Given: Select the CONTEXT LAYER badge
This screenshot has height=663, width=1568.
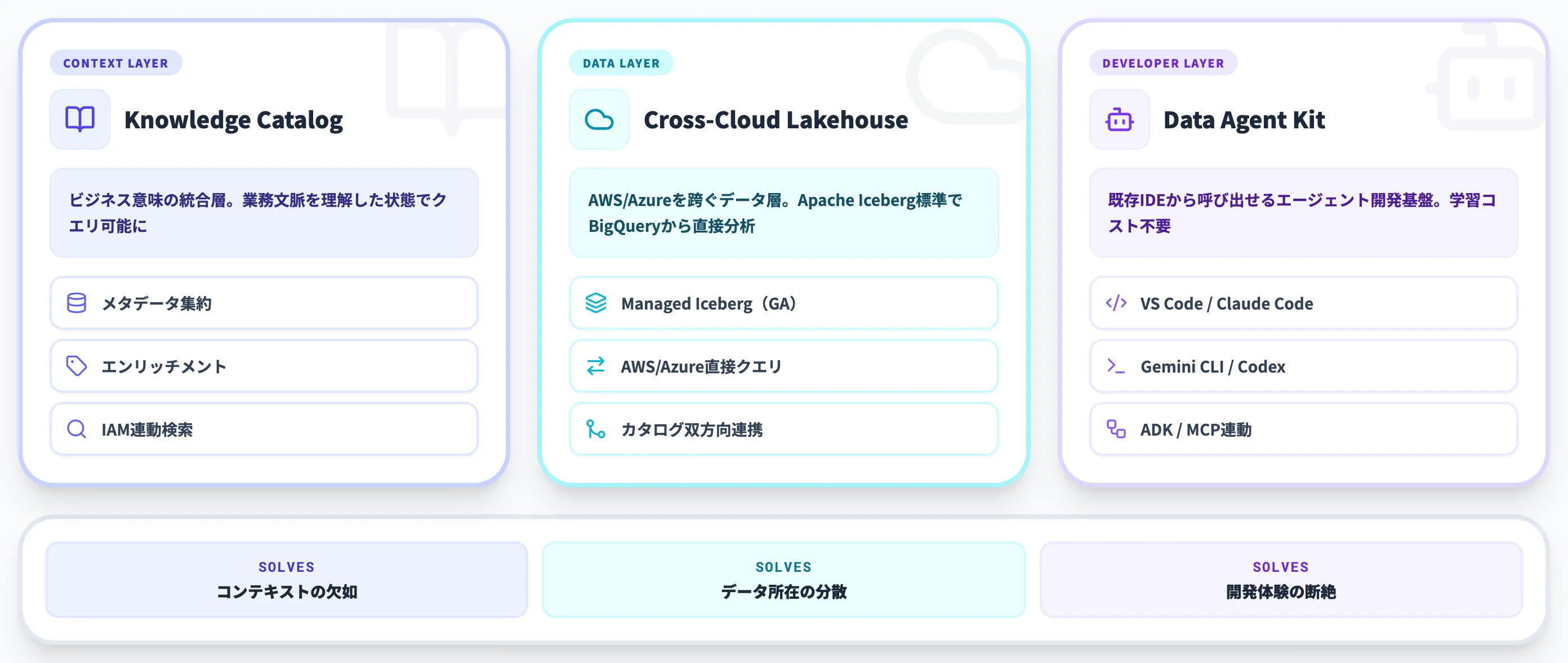Looking at the screenshot, I should click(x=115, y=62).
